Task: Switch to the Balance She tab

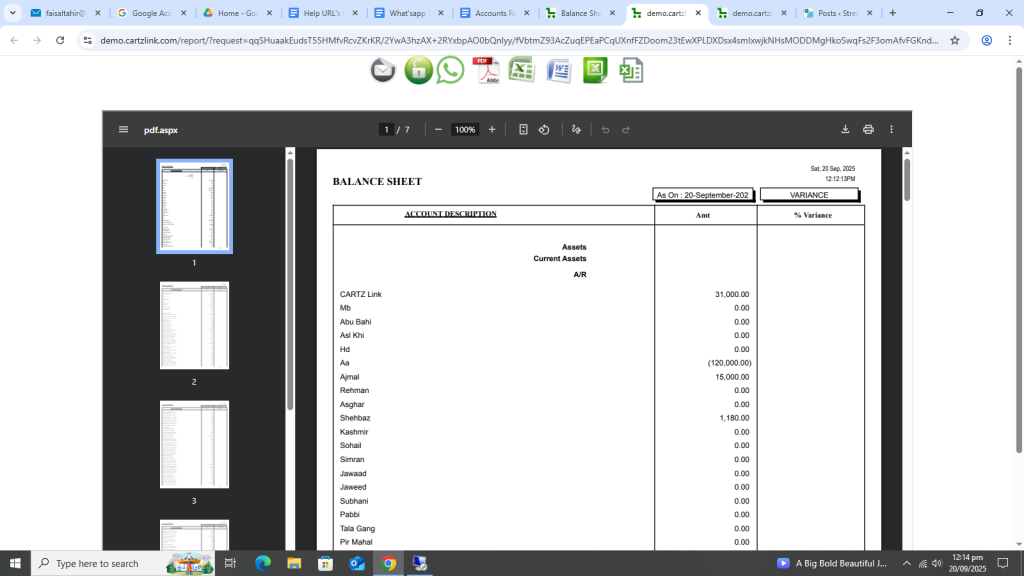Action: (x=580, y=13)
